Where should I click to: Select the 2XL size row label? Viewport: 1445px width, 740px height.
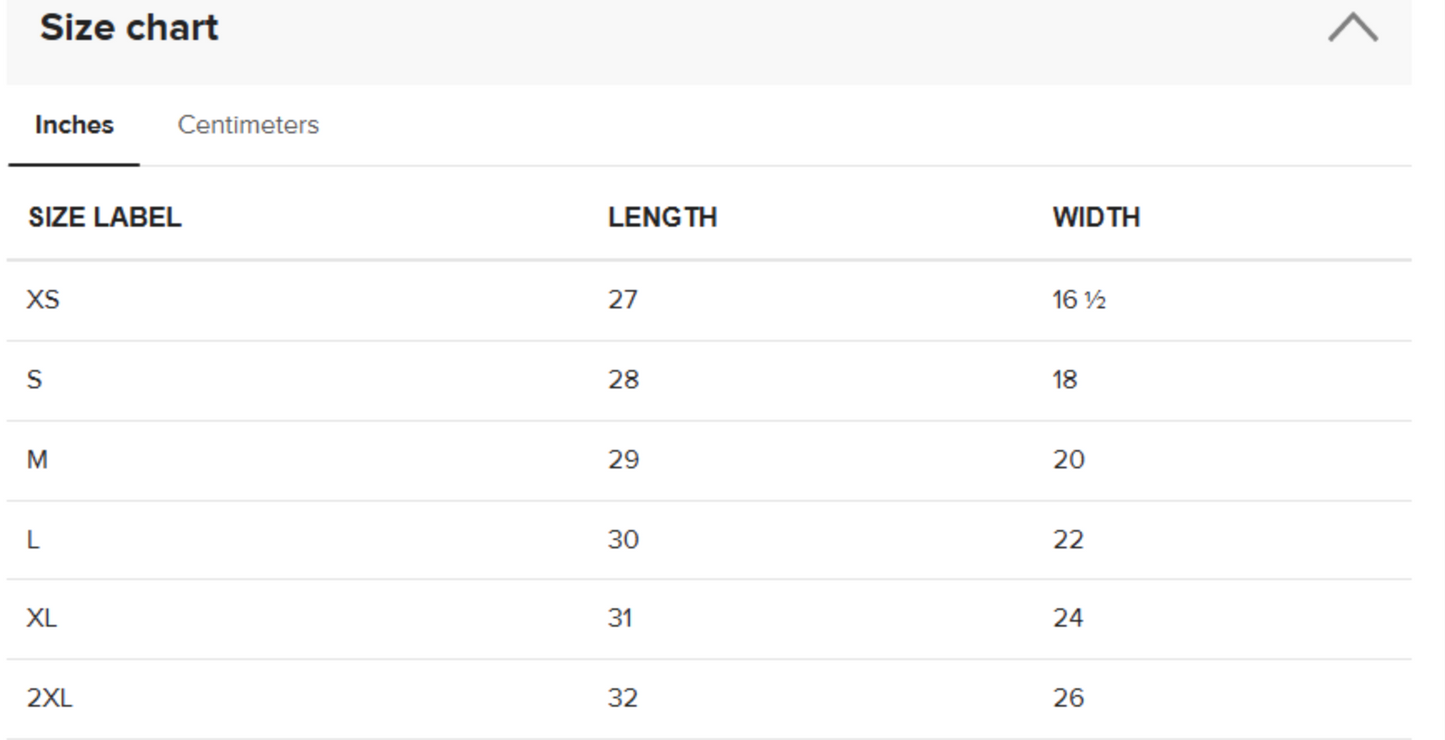[x=50, y=698]
